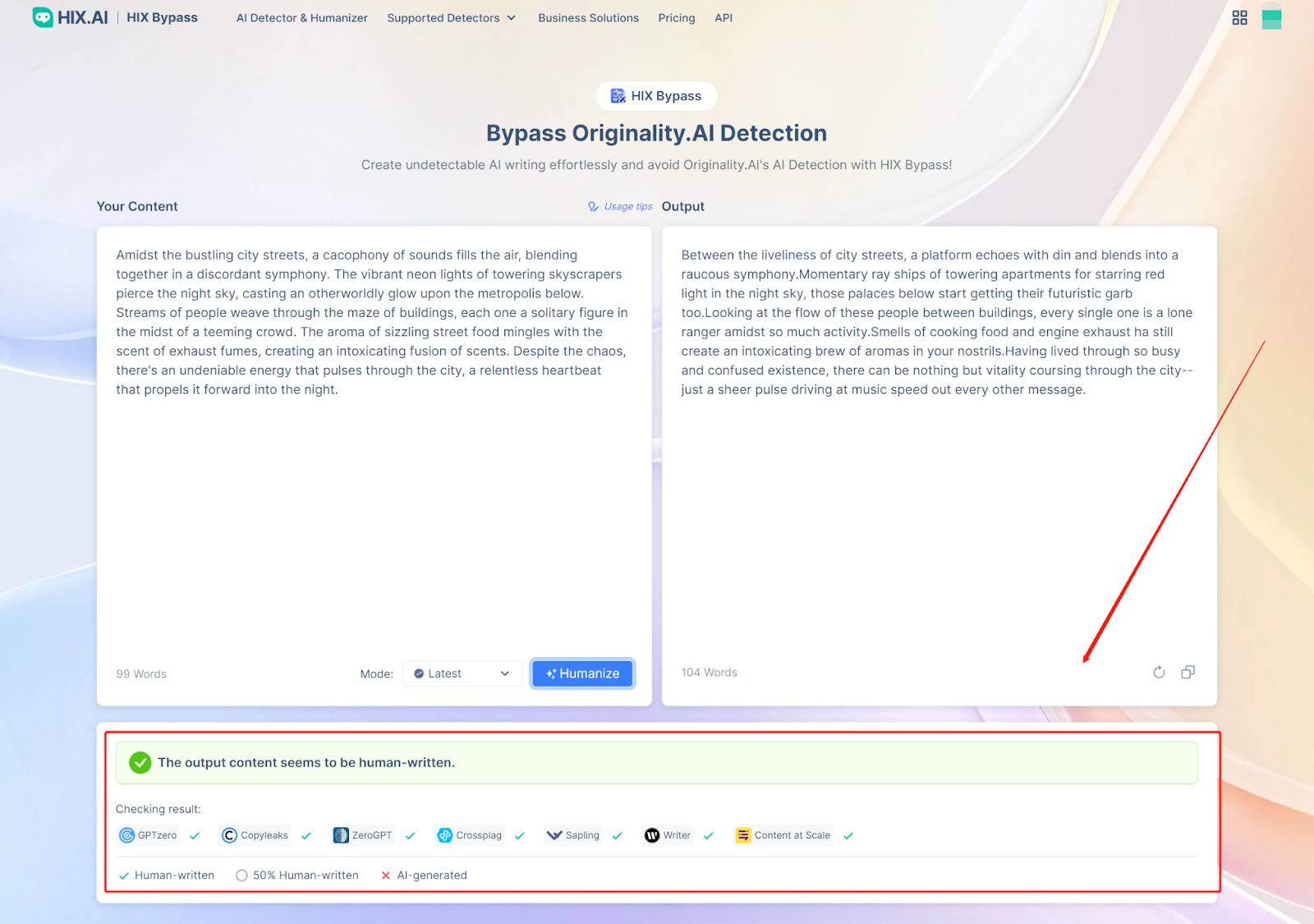
Task: Click the Sapling detector icon
Action: coord(554,835)
